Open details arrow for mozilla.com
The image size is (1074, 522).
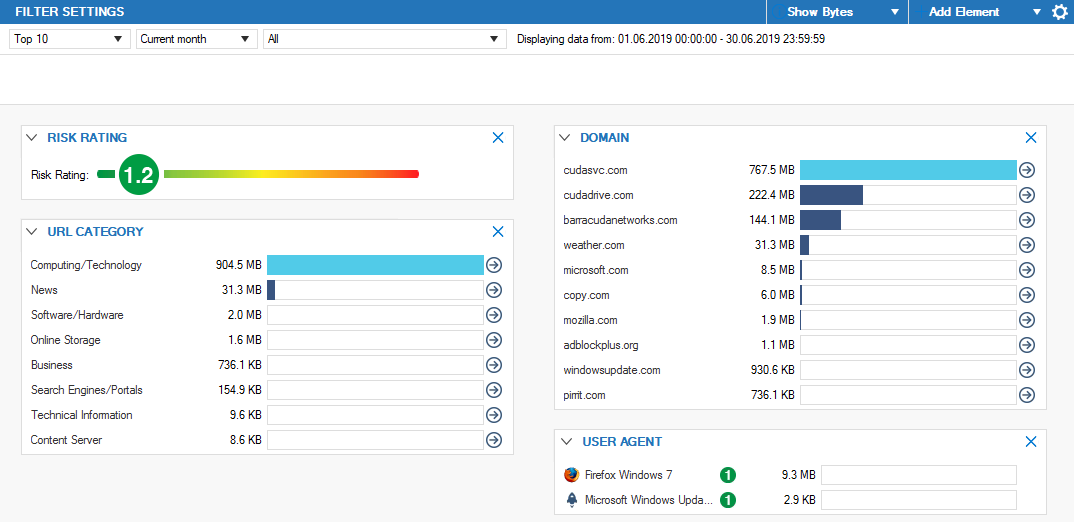(x=1026, y=320)
